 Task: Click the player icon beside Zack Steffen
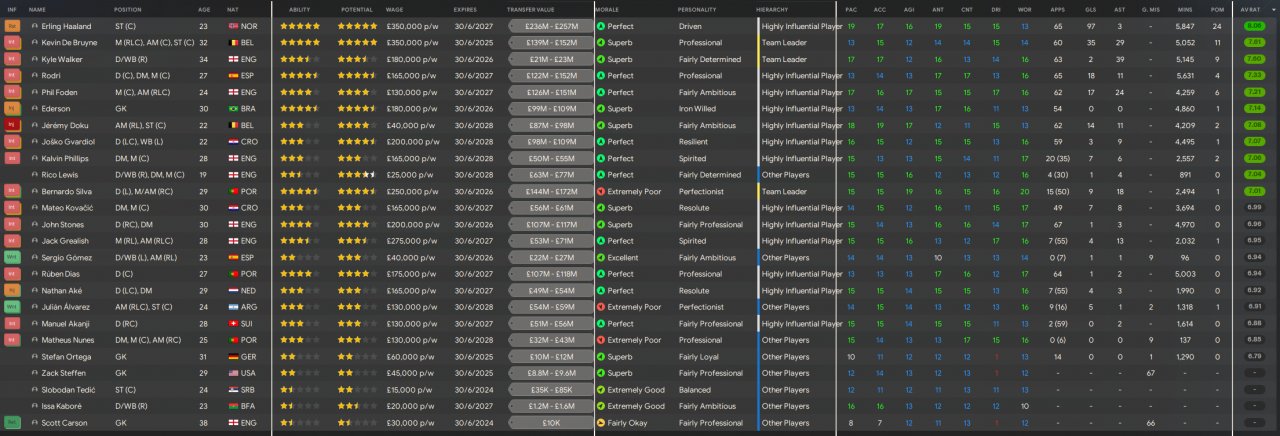35,373
